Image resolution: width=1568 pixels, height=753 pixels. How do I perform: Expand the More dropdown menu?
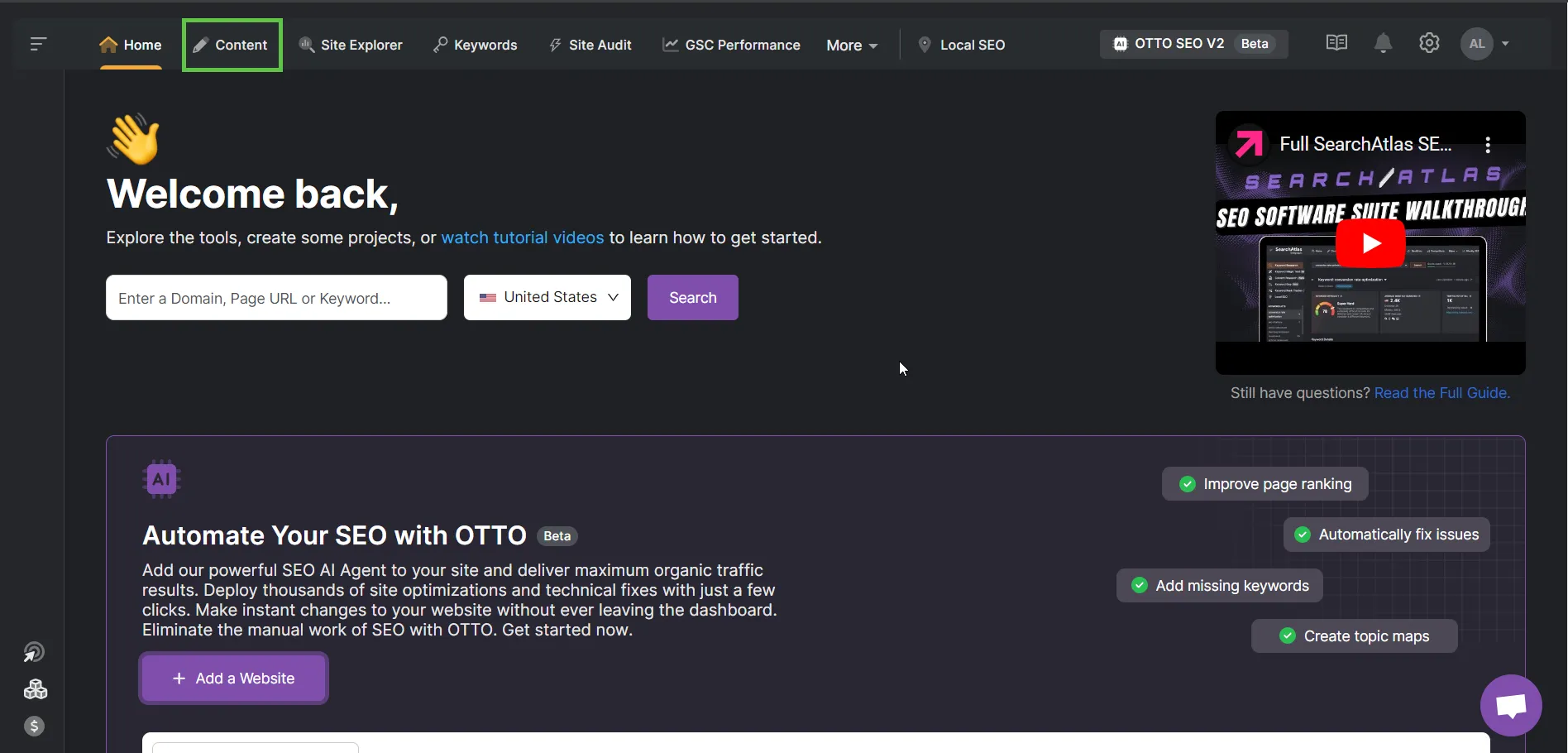[x=852, y=46]
